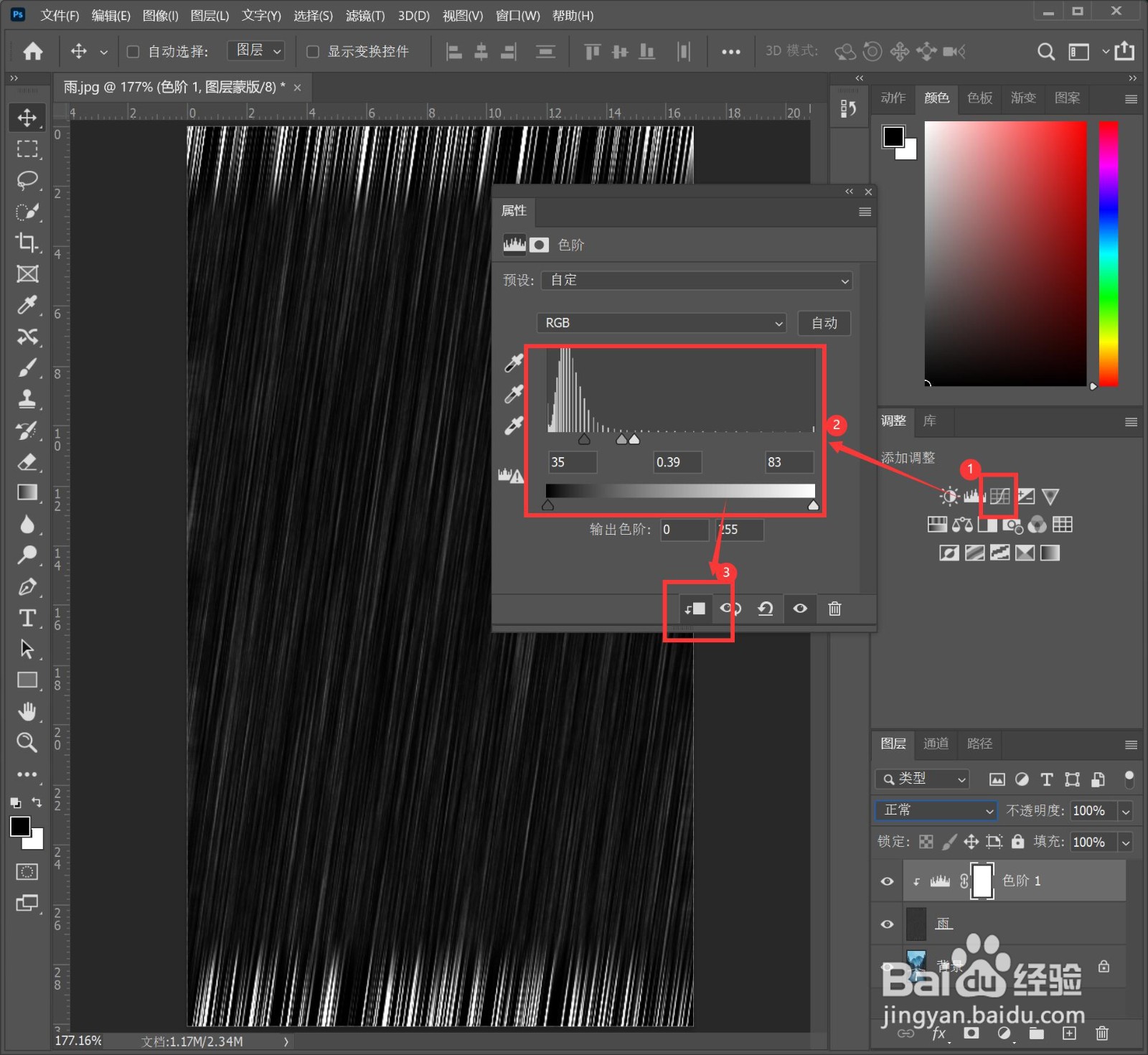
Task: Toggle Quick Mask mode
Action: [27, 872]
